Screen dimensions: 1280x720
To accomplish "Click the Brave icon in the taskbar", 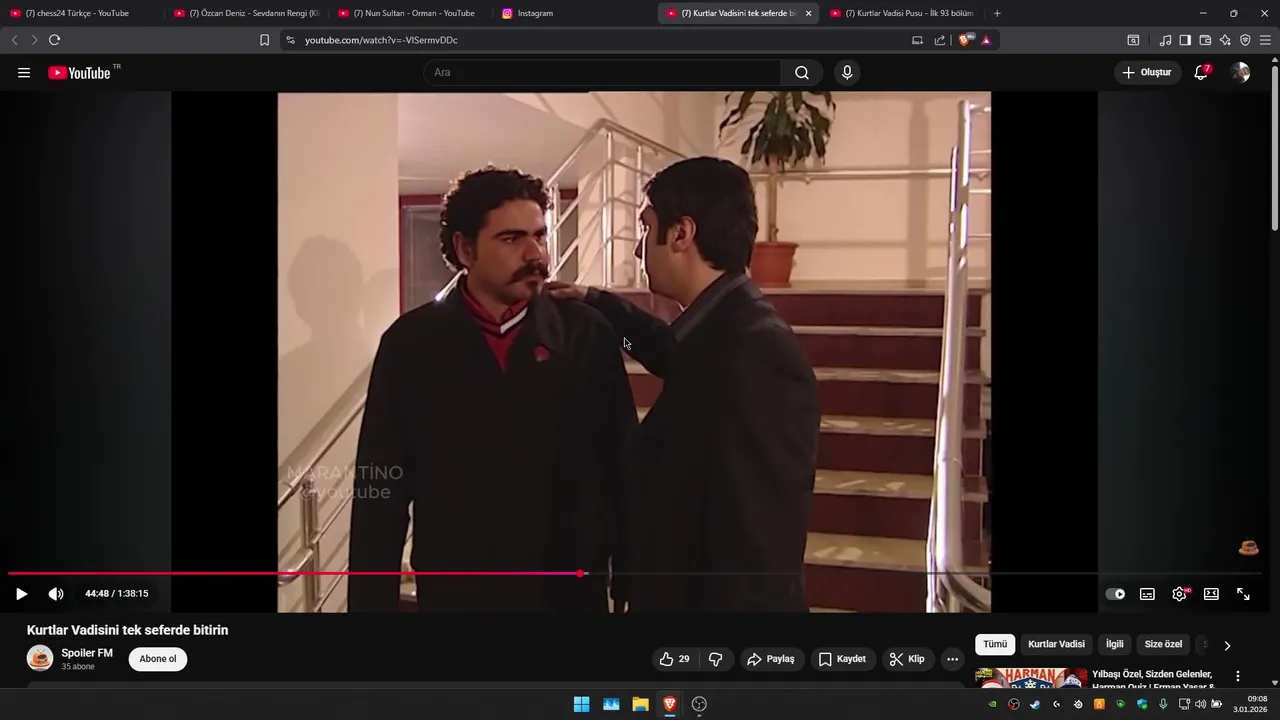I will pos(670,704).
